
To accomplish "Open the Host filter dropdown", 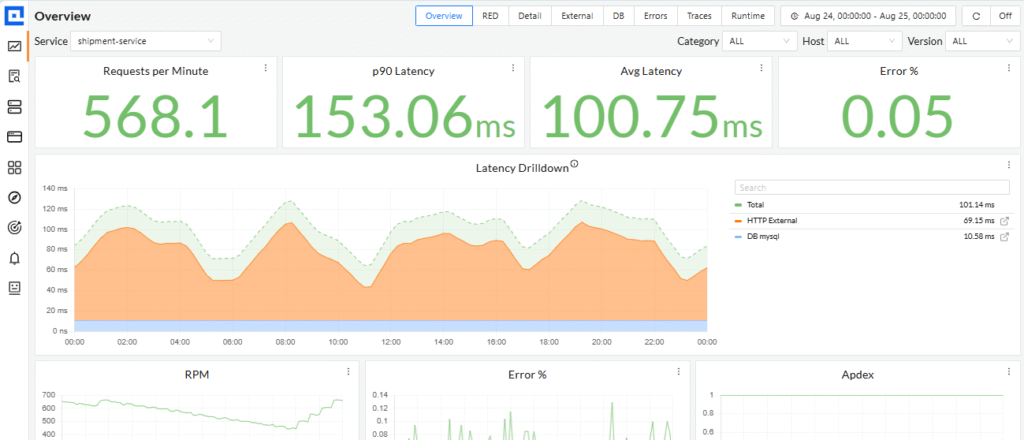I will point(864,41).
